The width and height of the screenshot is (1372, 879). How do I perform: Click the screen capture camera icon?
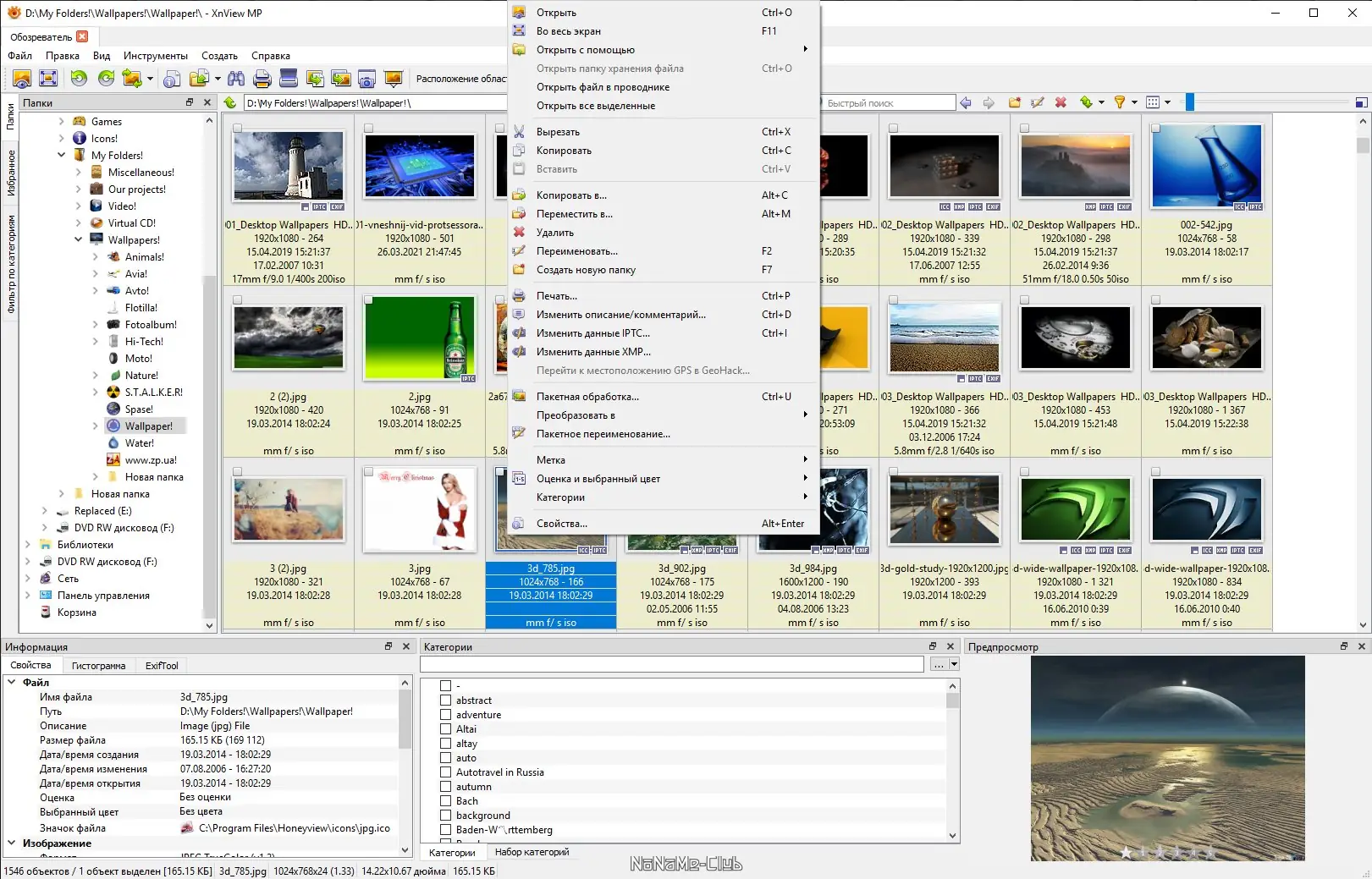click(x=366, y=79)
